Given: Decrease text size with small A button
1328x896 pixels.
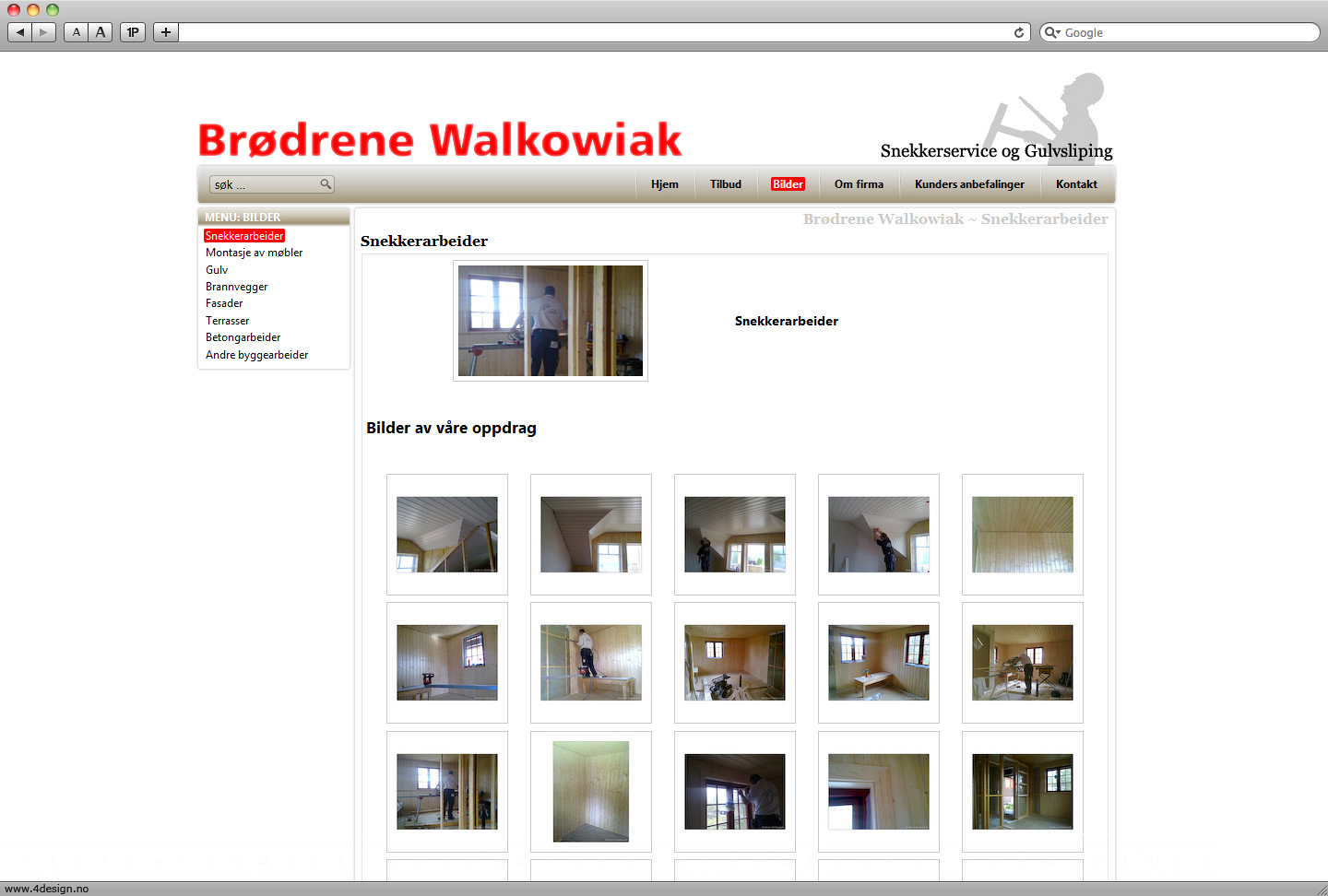Looking at the screenshot, I should (77, 32).
